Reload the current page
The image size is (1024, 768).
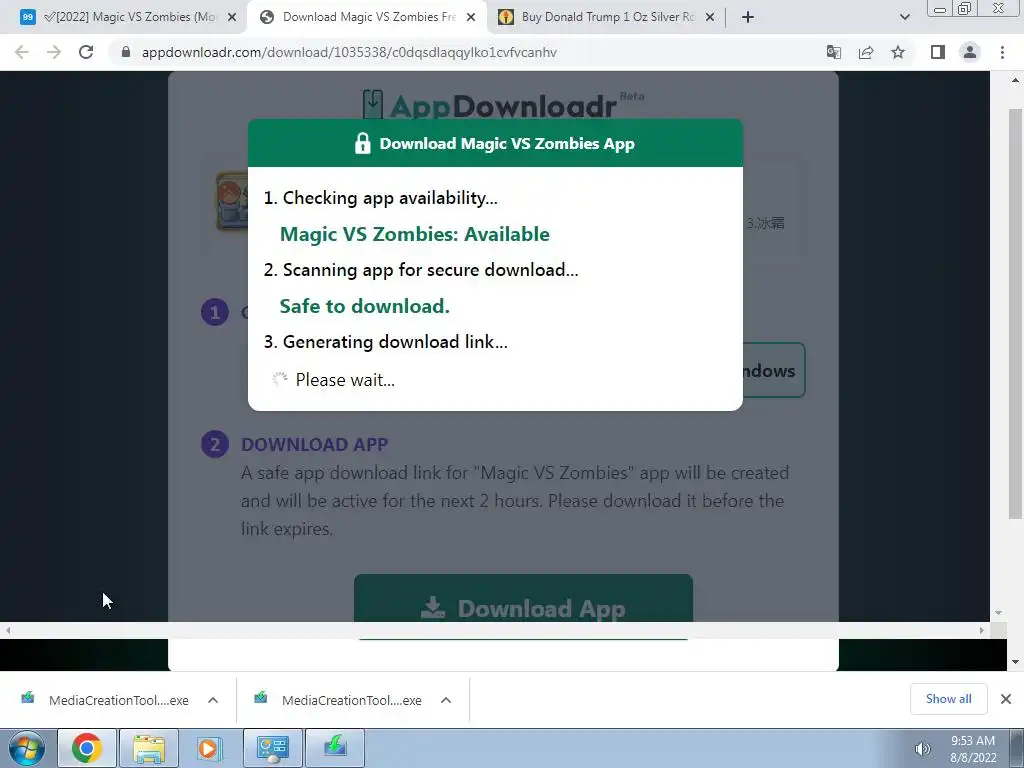click(86, 52)
